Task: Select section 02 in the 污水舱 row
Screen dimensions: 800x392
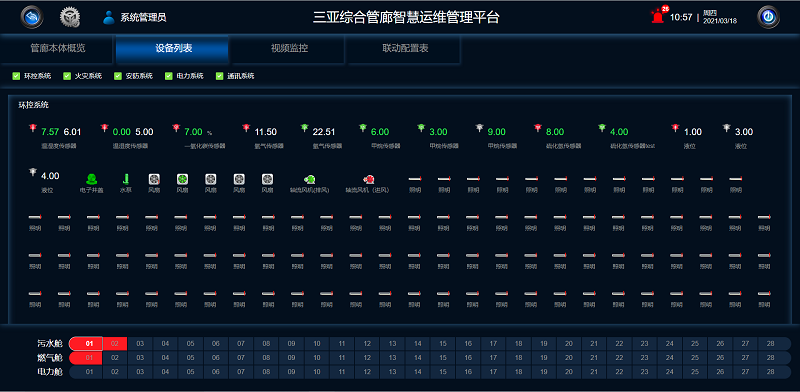Action: pyautogui.click(x=115, y=344)
